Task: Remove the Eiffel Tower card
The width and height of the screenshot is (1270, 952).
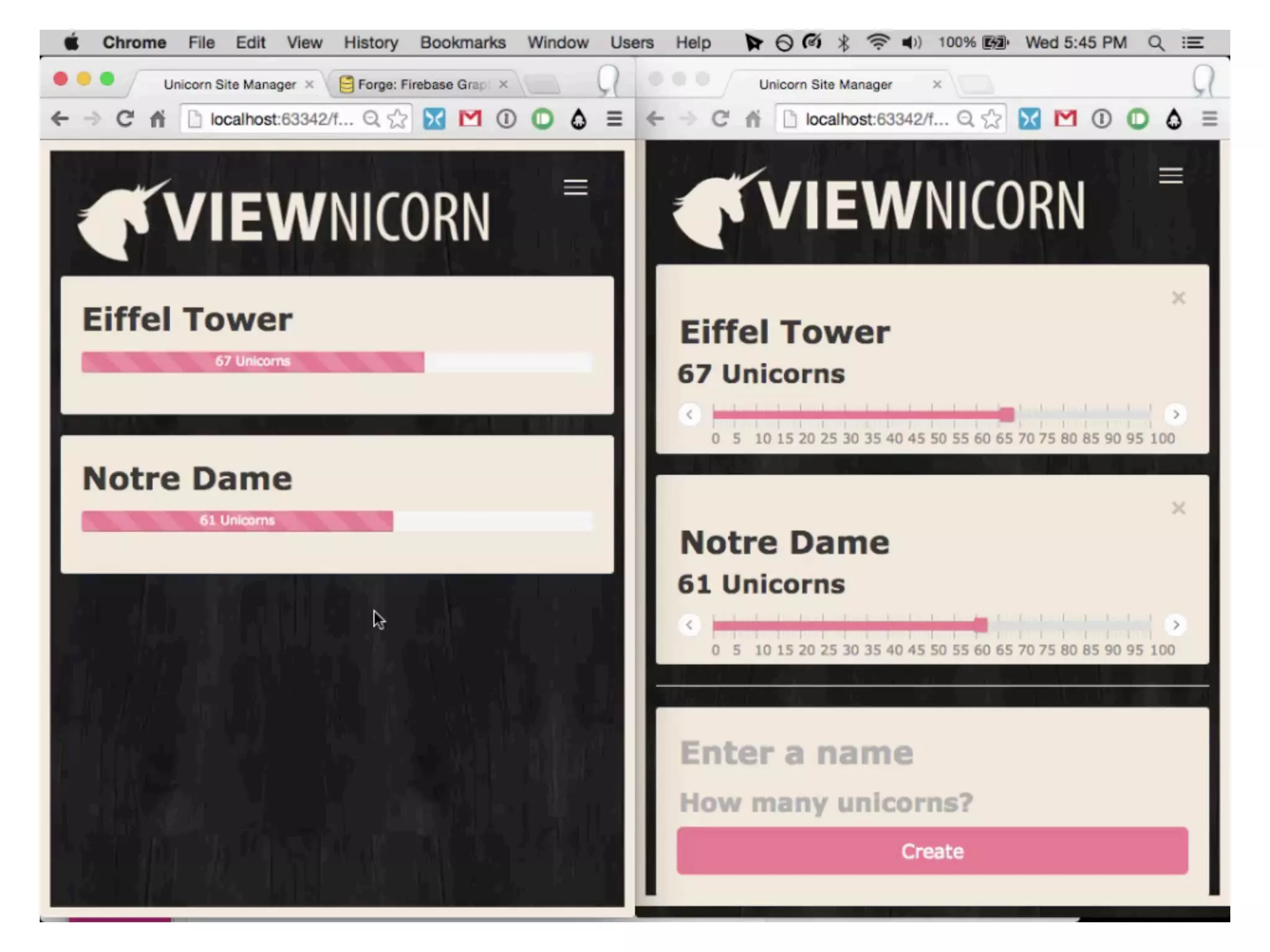Action: tap(1178, 298)
